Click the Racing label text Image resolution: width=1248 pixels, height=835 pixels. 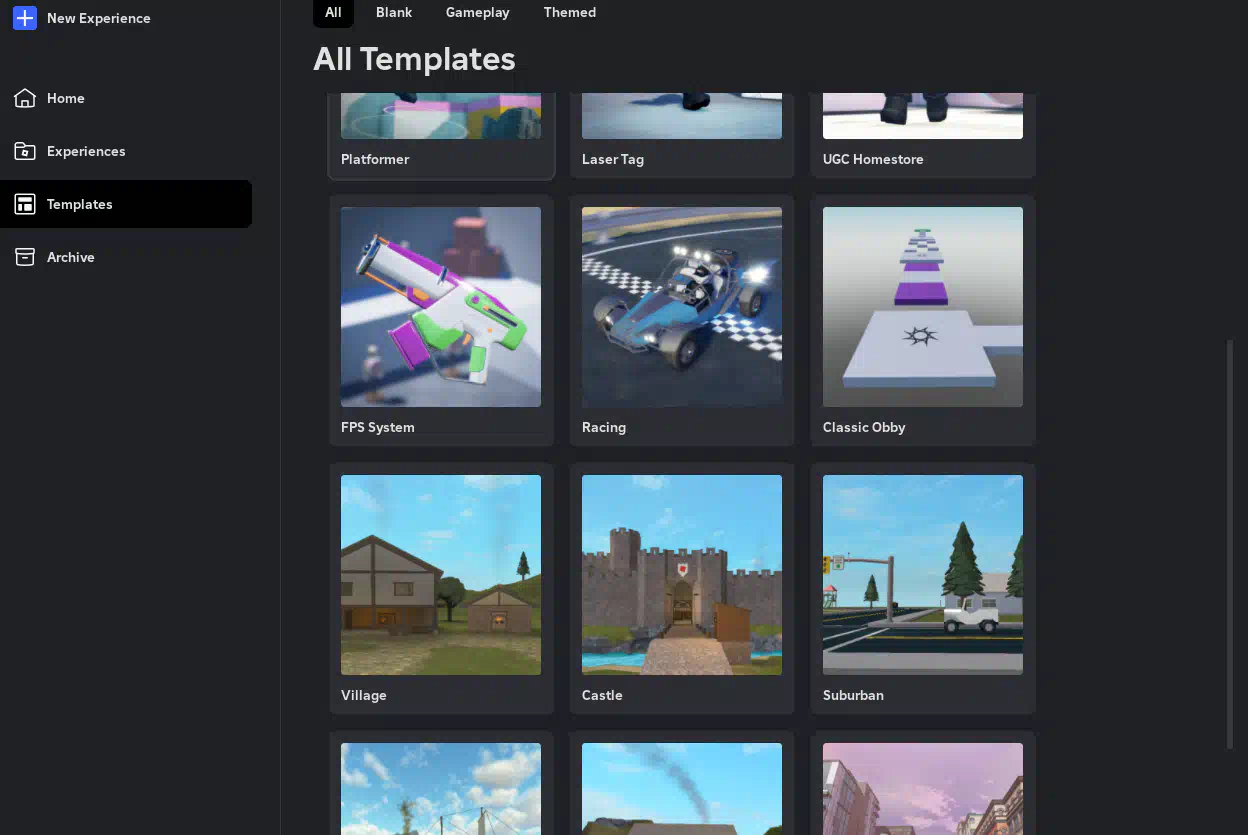coord(604,427)
